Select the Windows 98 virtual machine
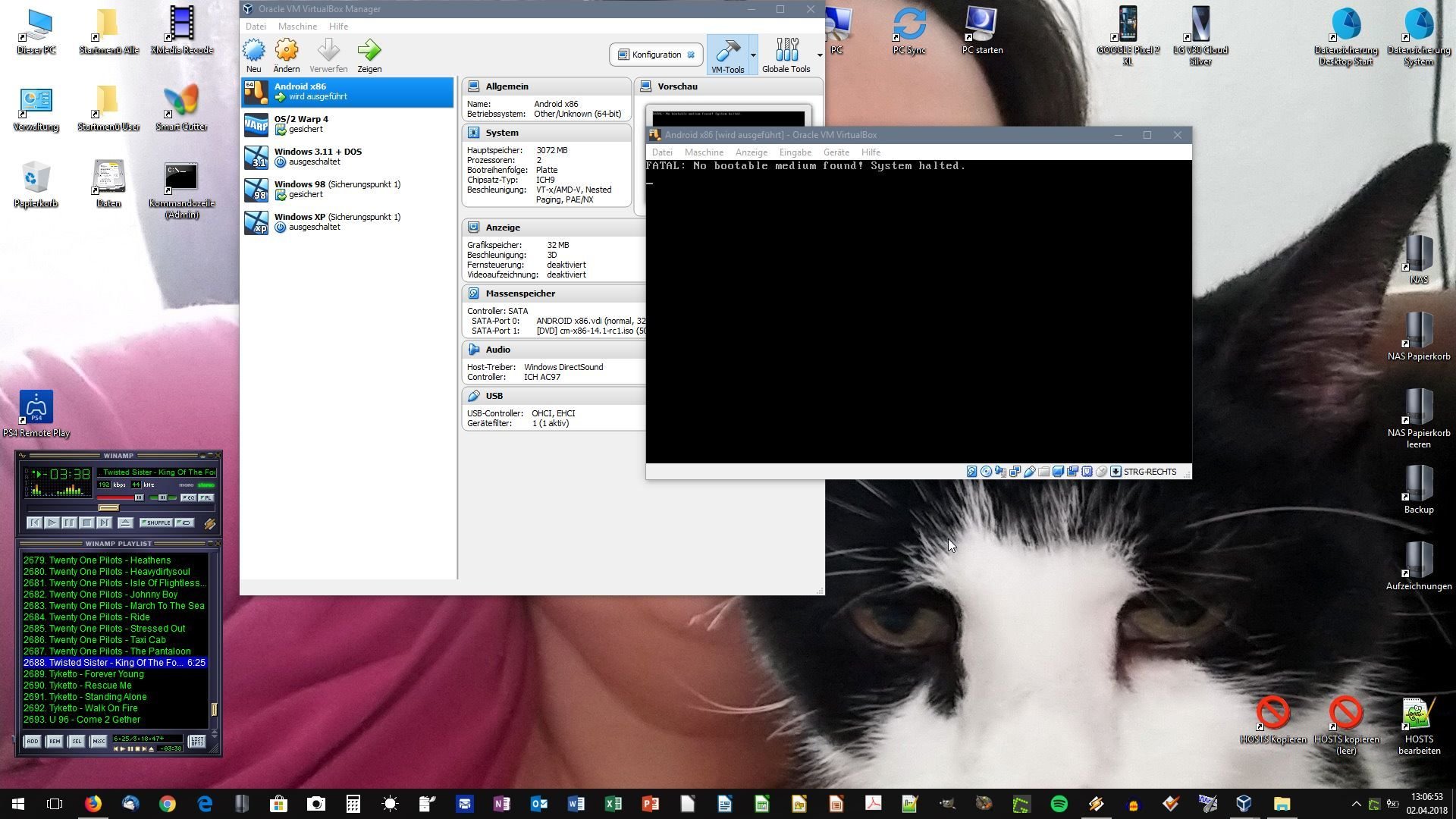This screenshot has height=819, width=1456. pos(347,190)
